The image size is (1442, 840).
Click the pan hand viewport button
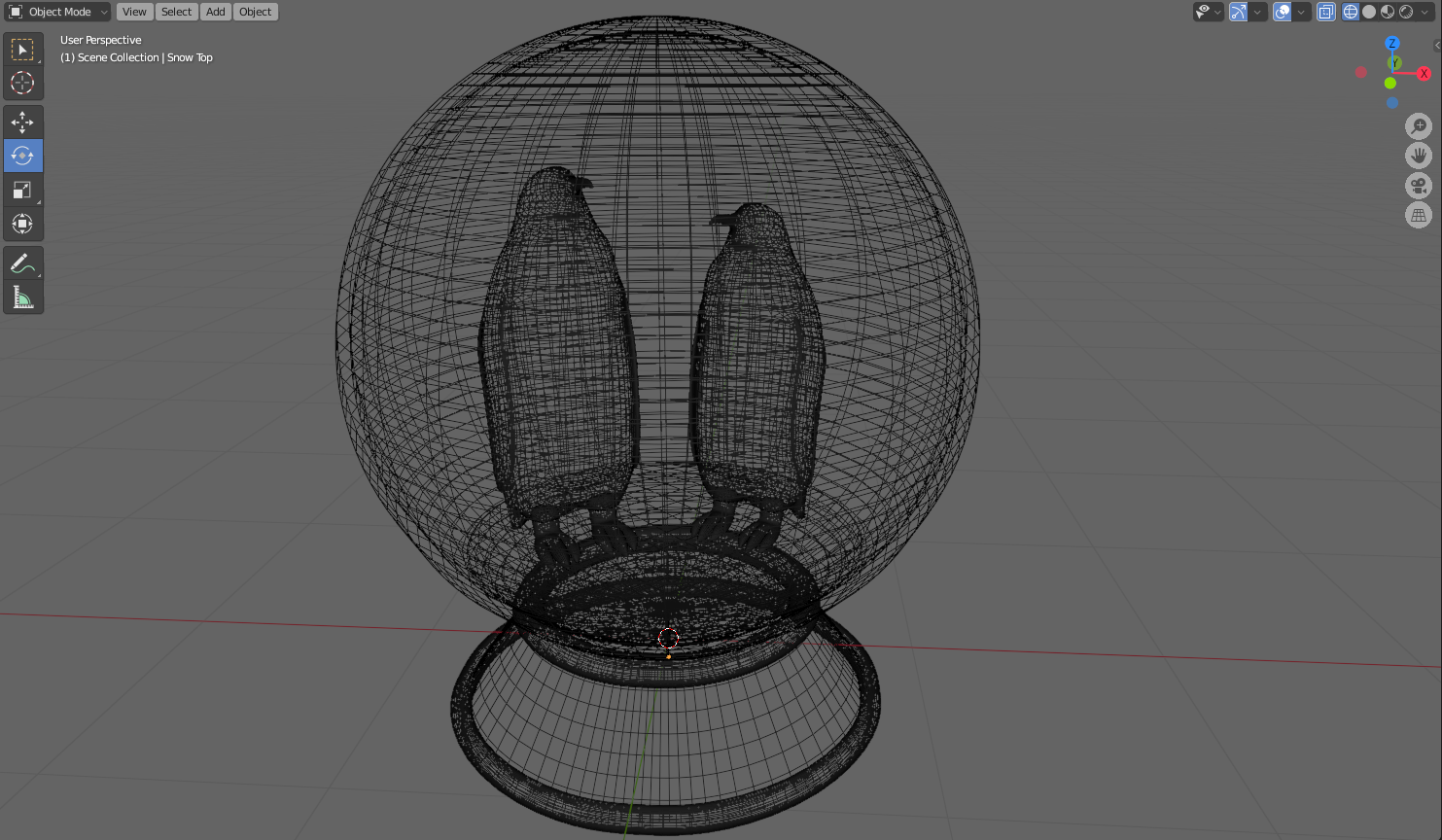click(1419, 156)
